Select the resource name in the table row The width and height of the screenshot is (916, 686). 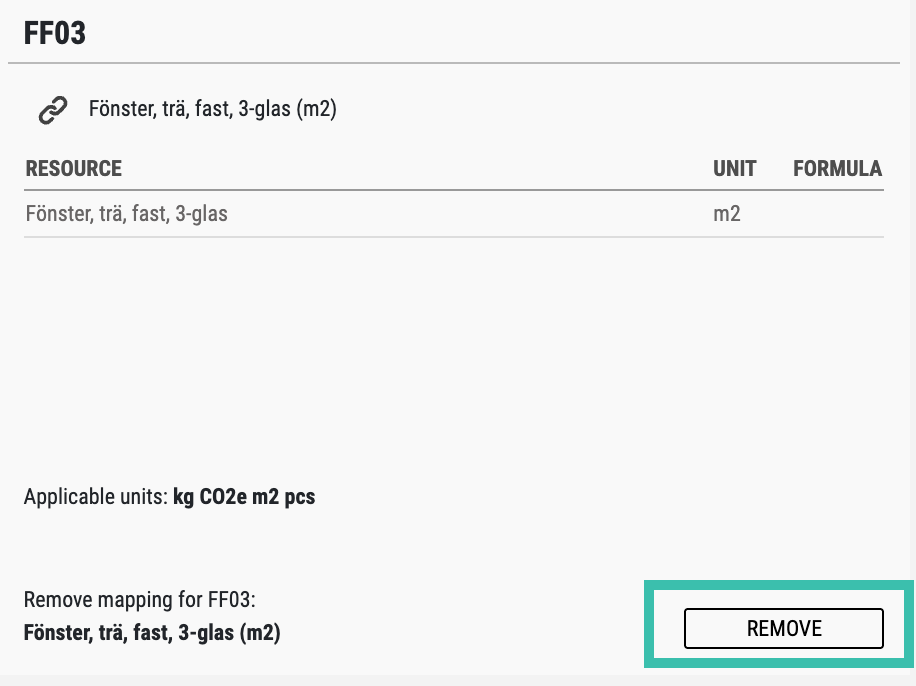coord(126,213)
